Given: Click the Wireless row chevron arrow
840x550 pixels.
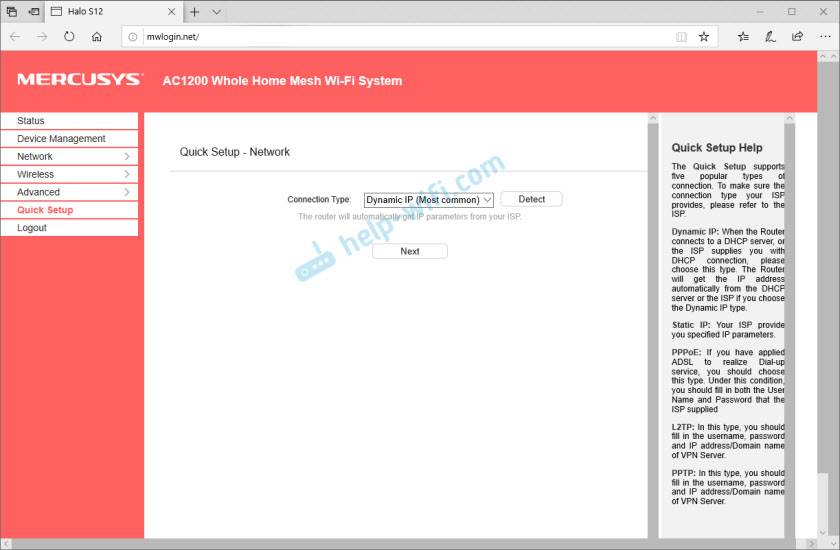Looking at the screenshot, I should [127, 174].
